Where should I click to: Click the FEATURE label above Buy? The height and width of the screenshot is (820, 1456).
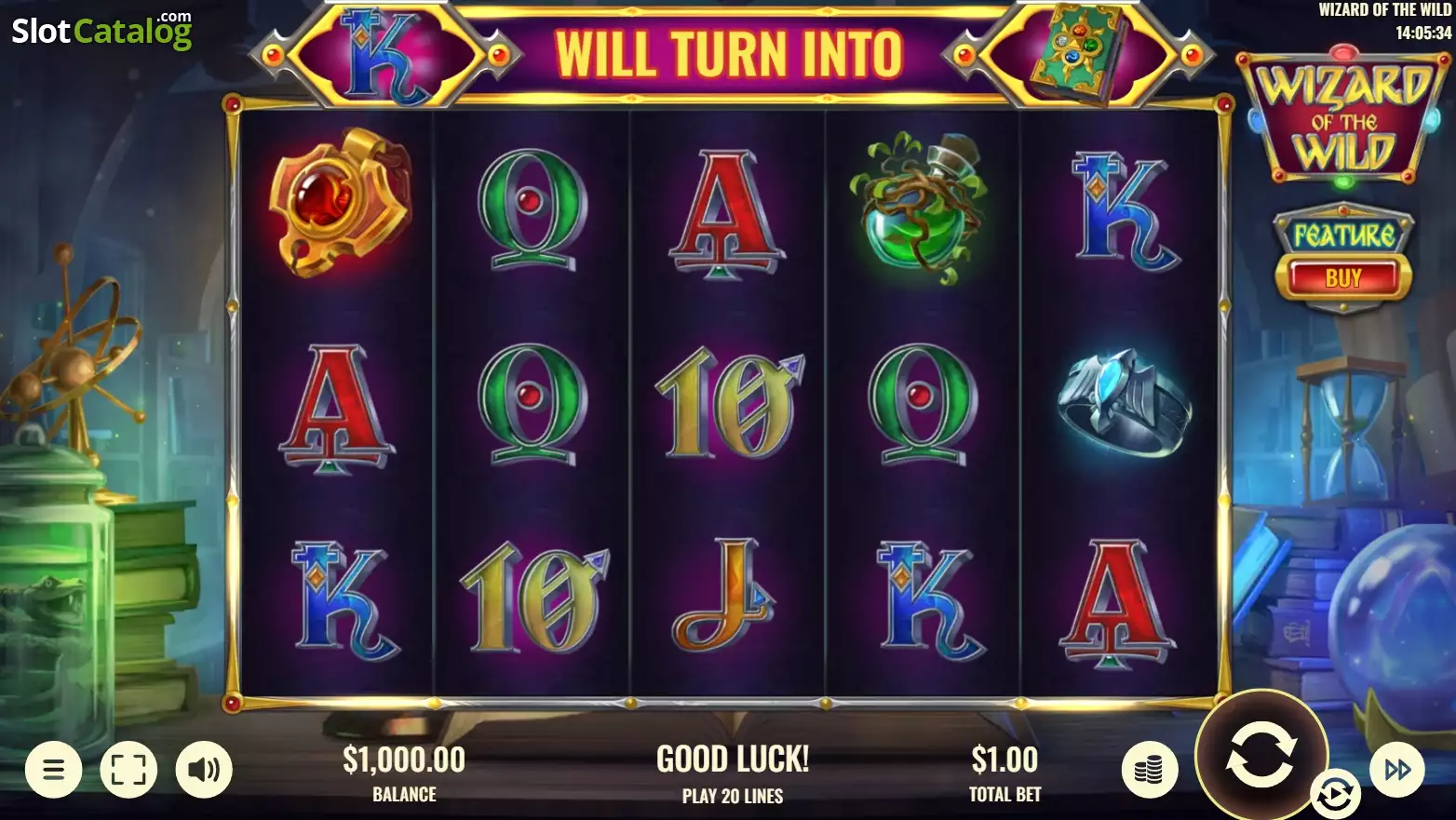pyautogui.click(x=1343, y=234)
